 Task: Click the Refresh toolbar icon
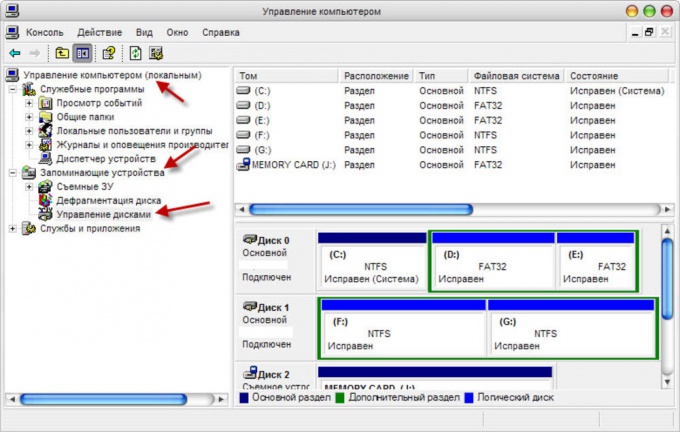pyautogui.click(x=136, y=52)
